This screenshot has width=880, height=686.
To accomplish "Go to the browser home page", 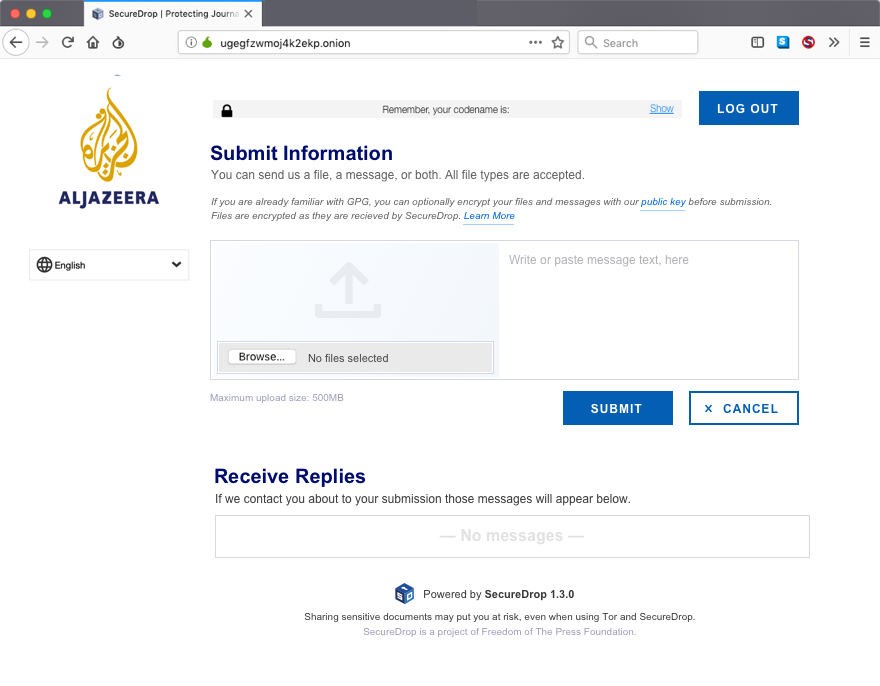I will point(90,42).
